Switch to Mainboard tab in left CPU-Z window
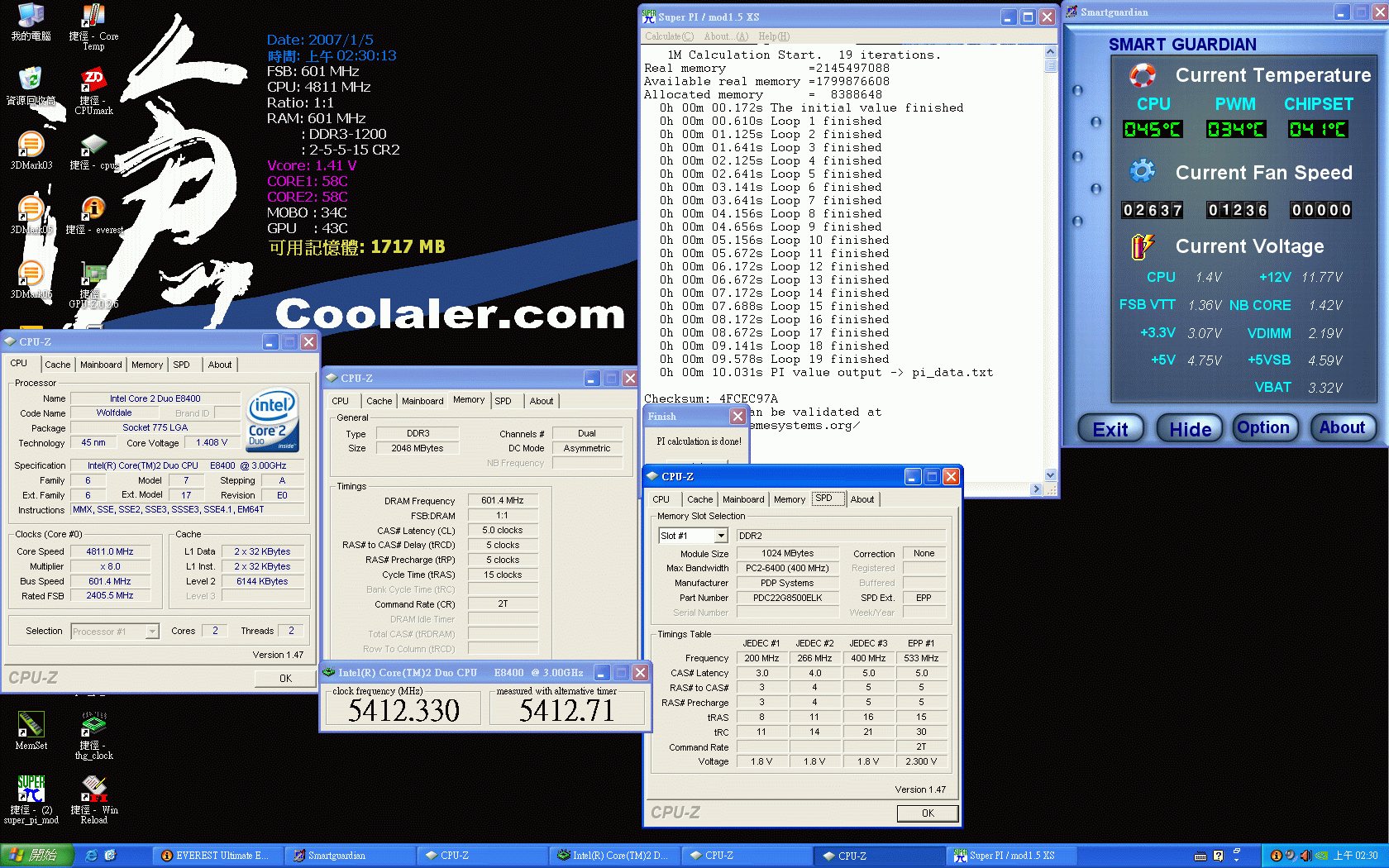1389x868 pixels. pyautogui.click(x=101, y=365)
